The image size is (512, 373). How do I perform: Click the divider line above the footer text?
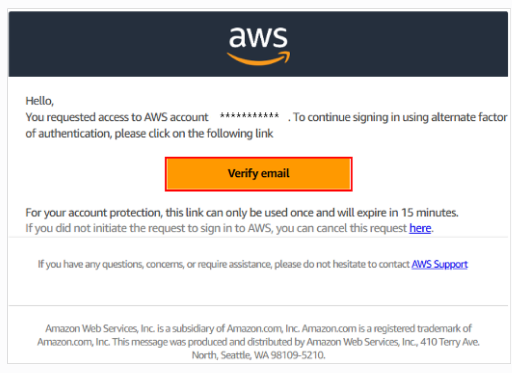pos(258,305)
